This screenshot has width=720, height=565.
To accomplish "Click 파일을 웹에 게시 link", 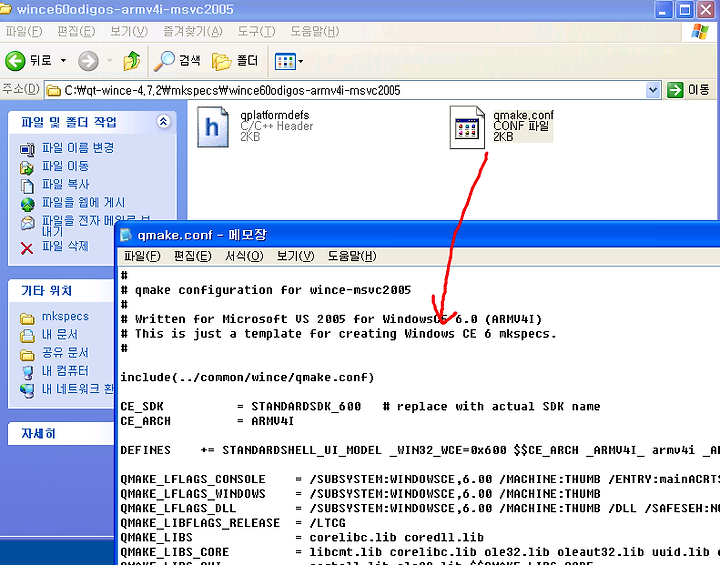I will pos(83,203).
